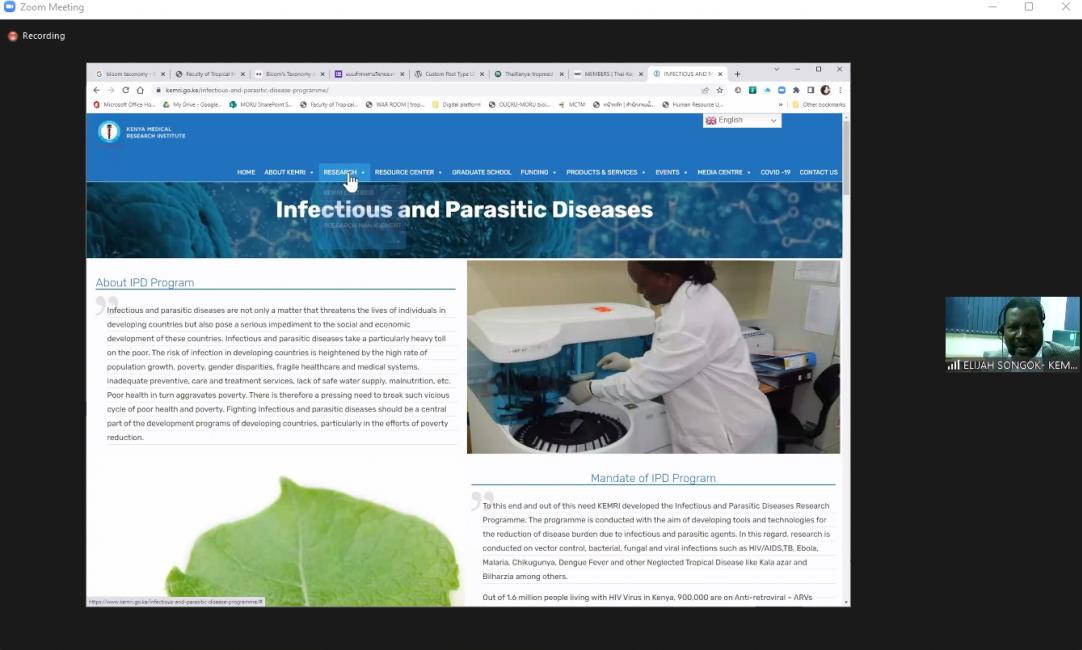Image resolution: width=1082 pixels, height=650 pixels.
Task: Expand the Research menu
Action: point(344,173)
